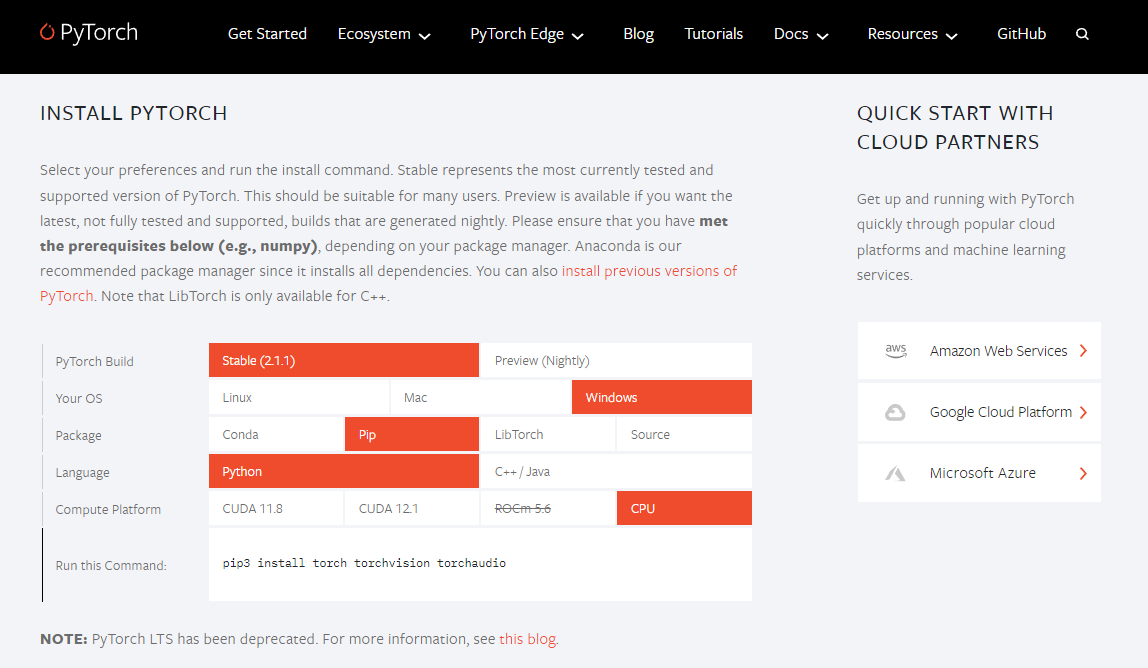Open the PyTorch Edge menu label
1148x668 pixels.
tap(517, 34)
